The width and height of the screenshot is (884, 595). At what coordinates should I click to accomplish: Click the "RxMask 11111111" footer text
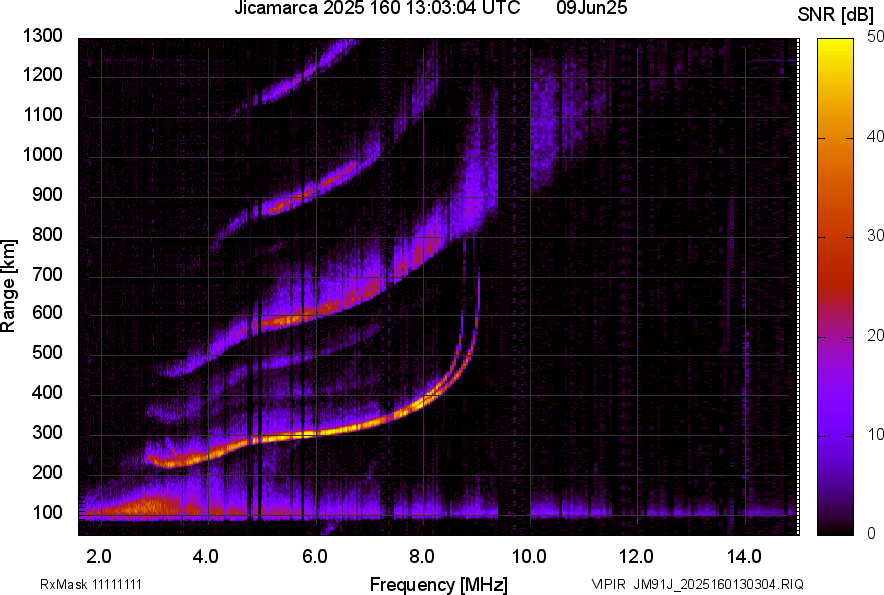pyautogui.click(x=91, y=584)
